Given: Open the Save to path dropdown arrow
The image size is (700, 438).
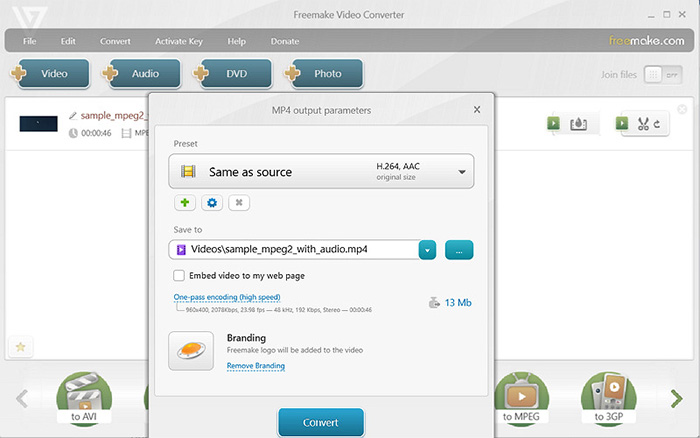Looking at the screenshot, I should [x=427, y=250].
